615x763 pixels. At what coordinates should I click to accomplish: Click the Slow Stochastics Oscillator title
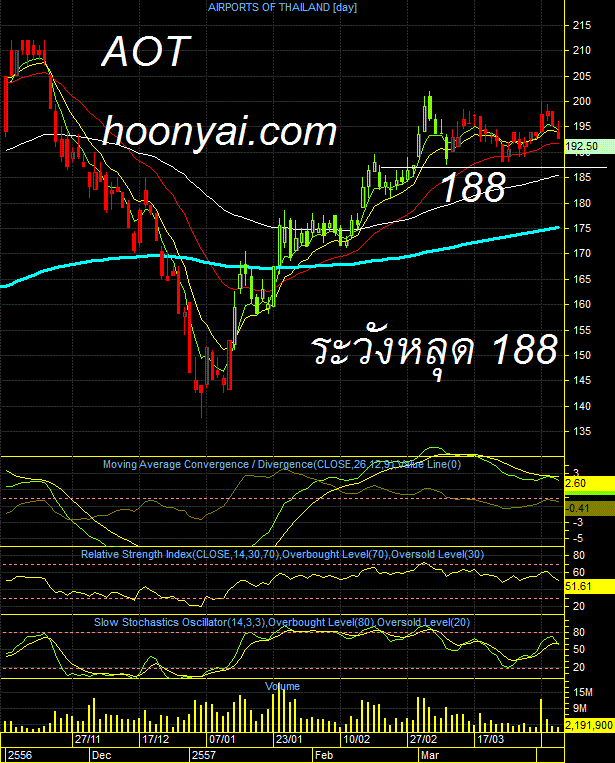(x=282, y=622)
